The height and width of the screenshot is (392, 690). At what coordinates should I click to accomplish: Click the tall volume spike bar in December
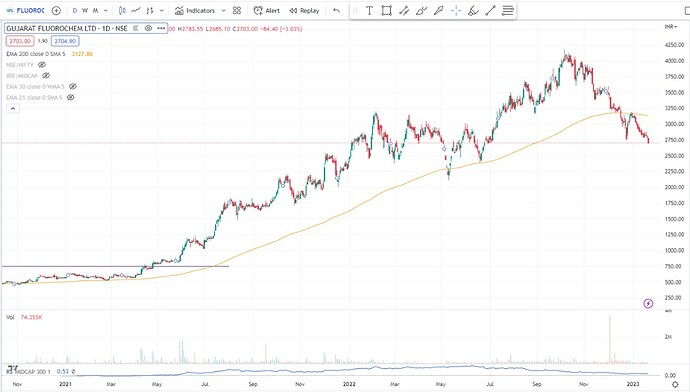click(610, 339)
